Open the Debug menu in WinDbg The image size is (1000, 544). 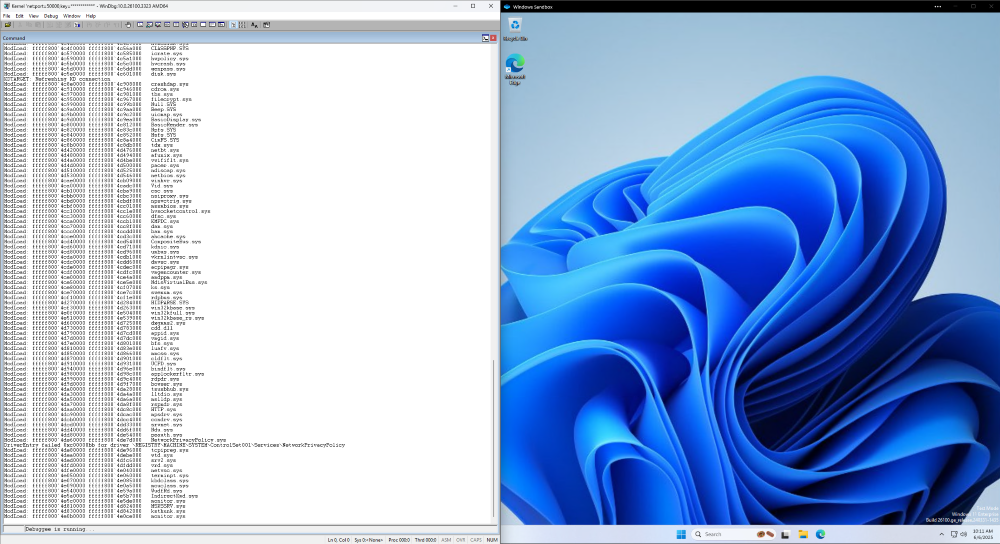coord(51,16)
